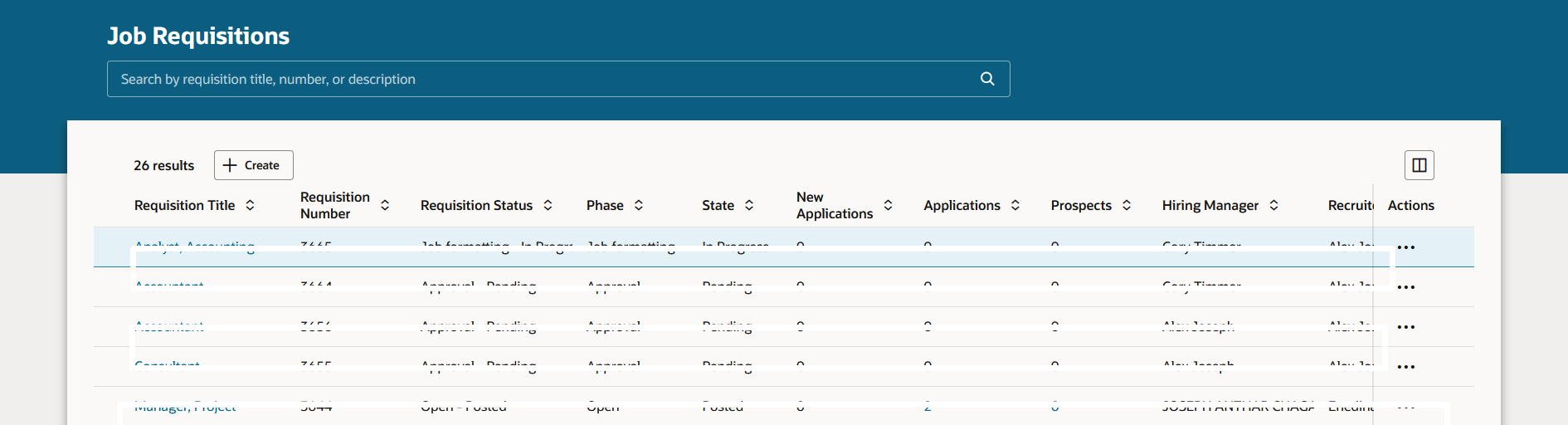
Task: Sort the Prospects column
Action: click(x=1127, y=205)
